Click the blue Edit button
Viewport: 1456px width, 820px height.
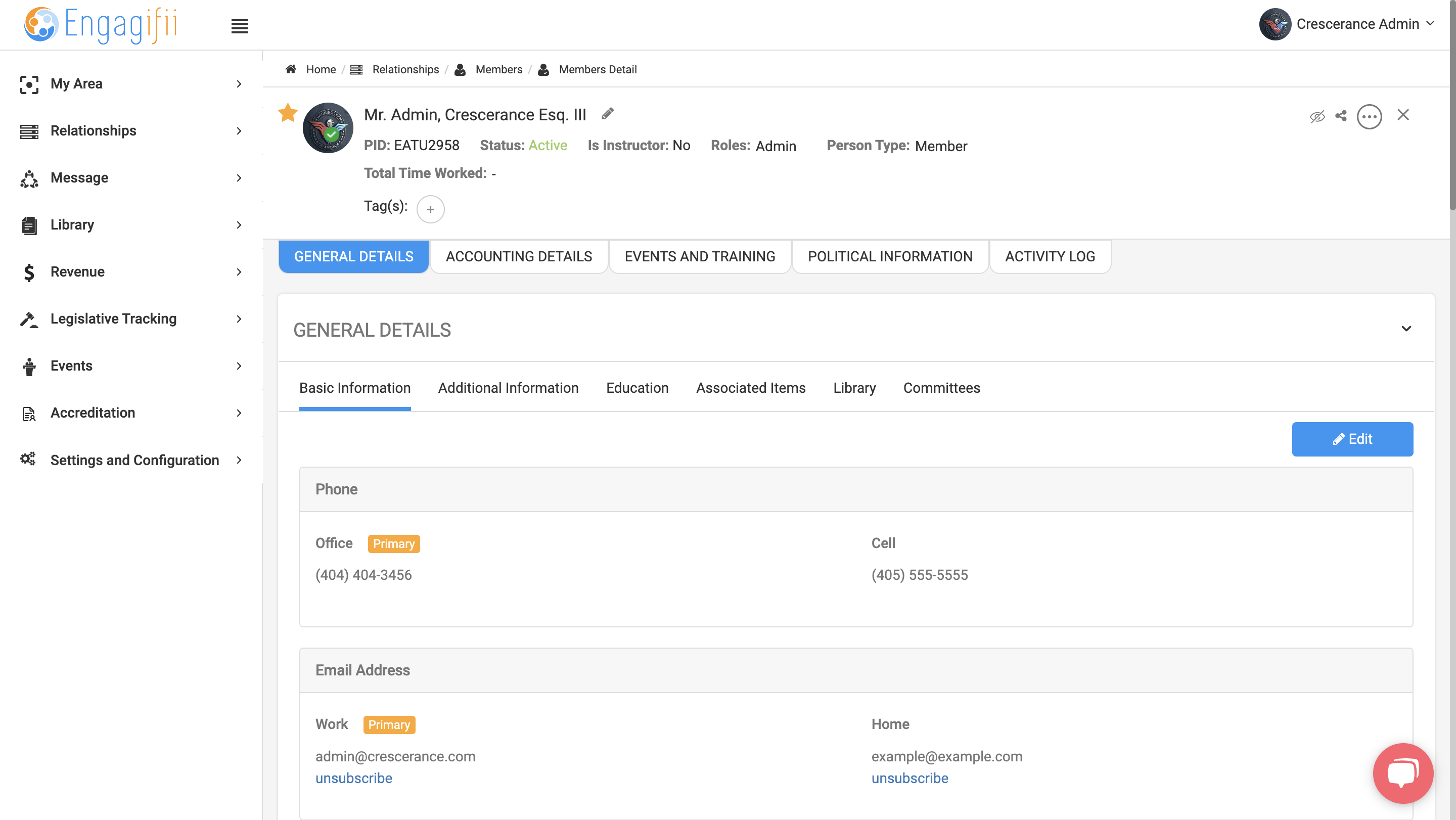(1352, 439)
